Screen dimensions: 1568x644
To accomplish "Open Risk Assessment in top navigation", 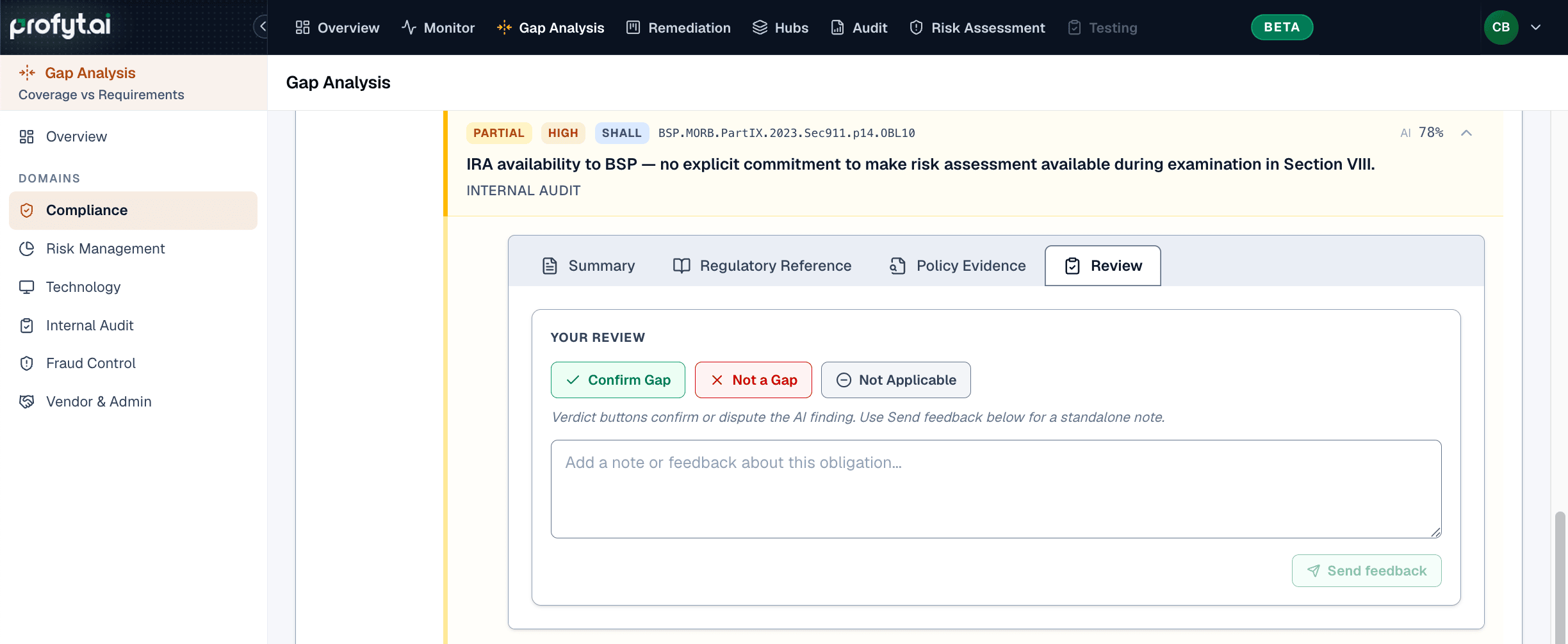I will 977,28.
